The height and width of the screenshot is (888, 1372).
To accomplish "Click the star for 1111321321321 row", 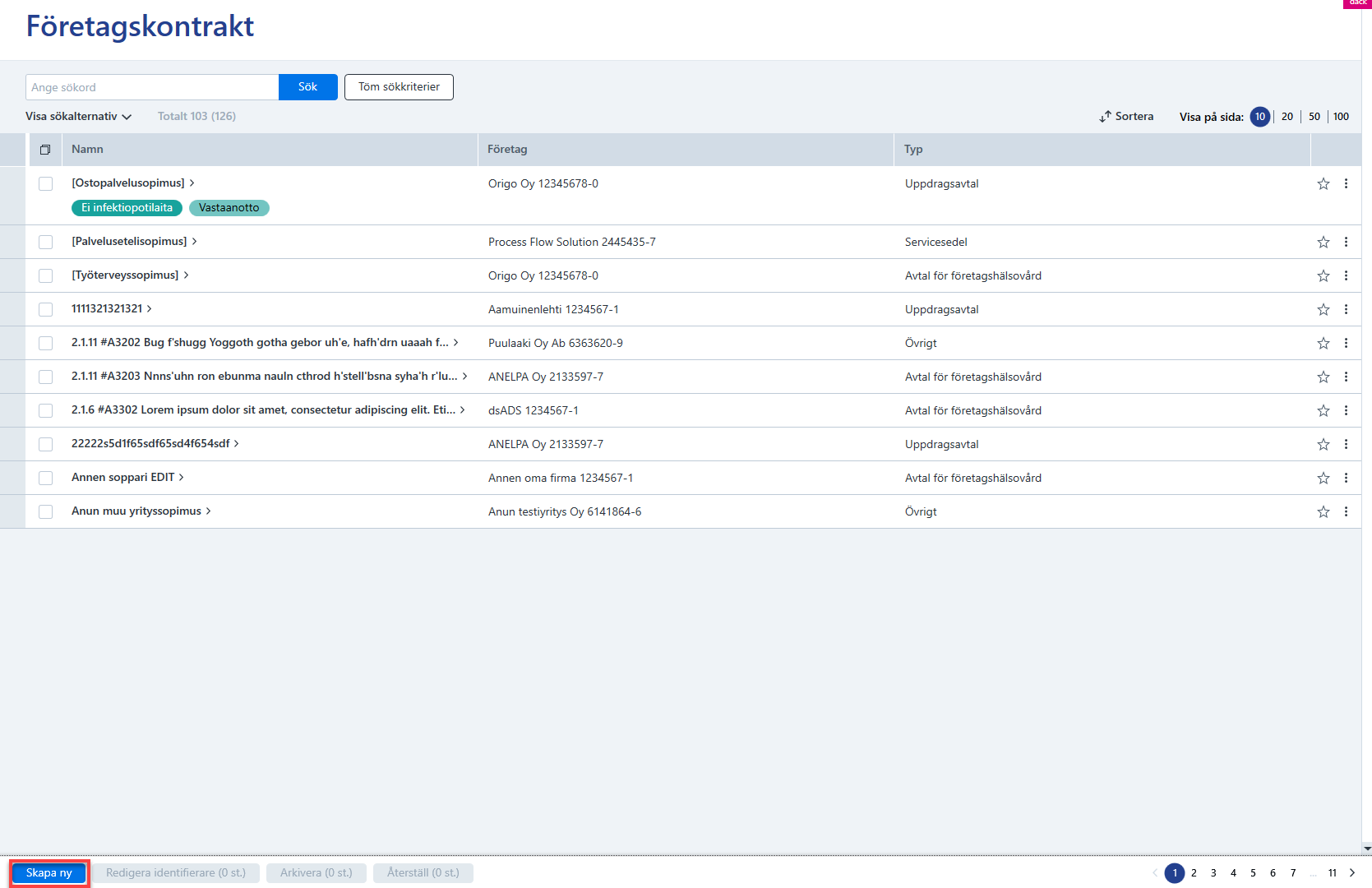I will (x=1323, y=310).
